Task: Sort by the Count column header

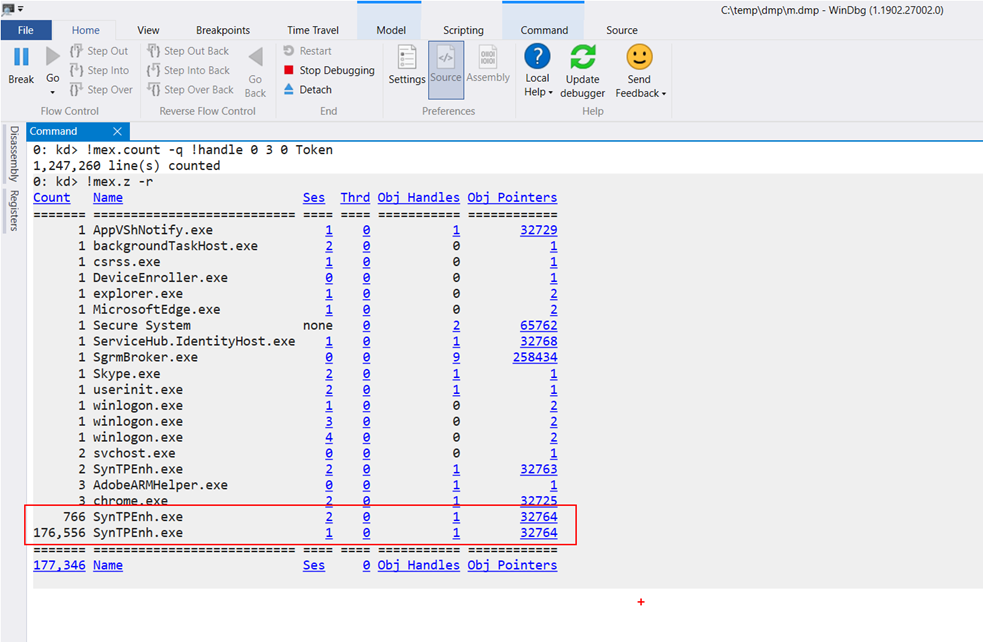Action: [51, 197]
